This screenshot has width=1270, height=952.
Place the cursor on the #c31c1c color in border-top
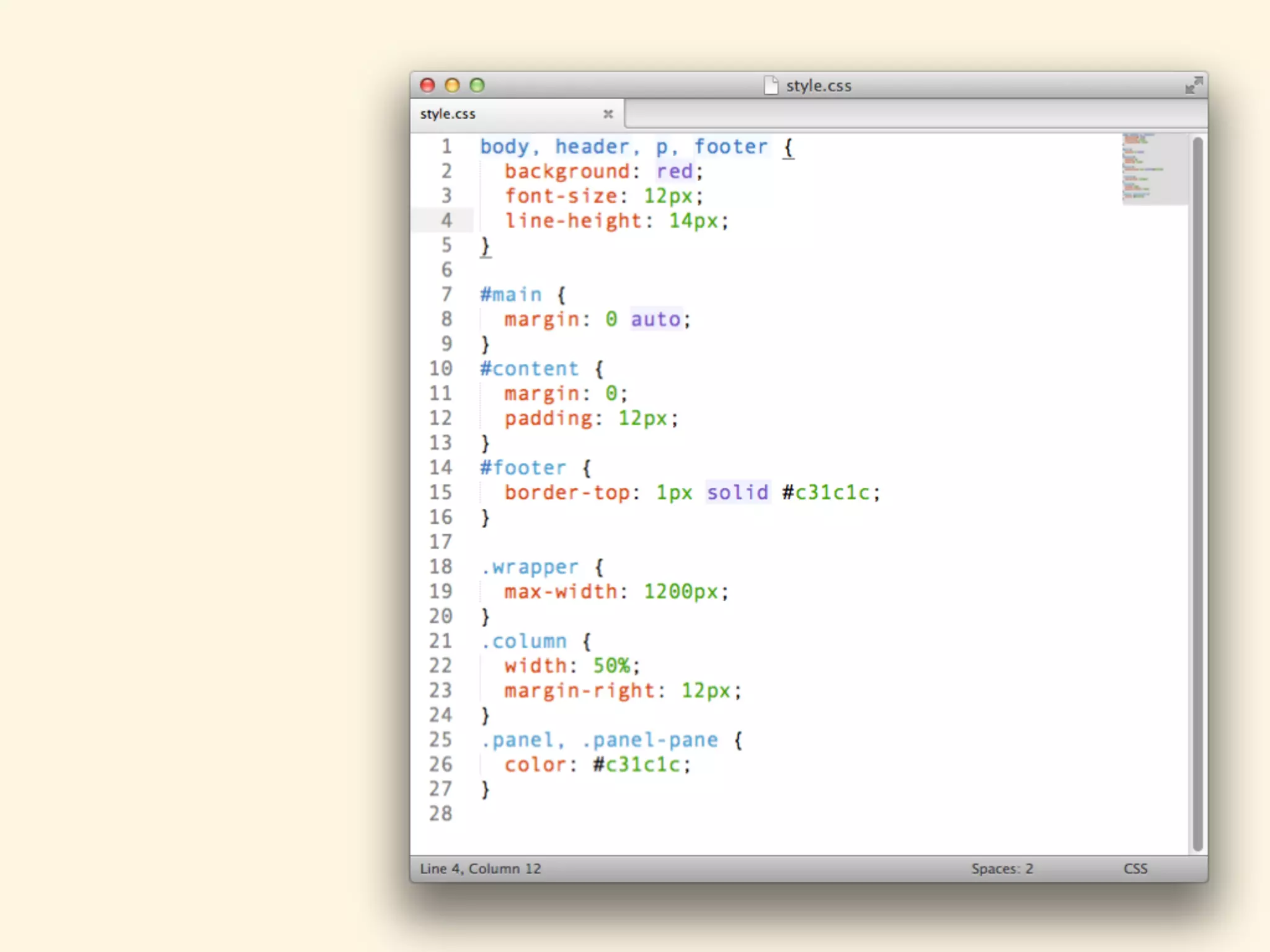[x=825, y=493]
